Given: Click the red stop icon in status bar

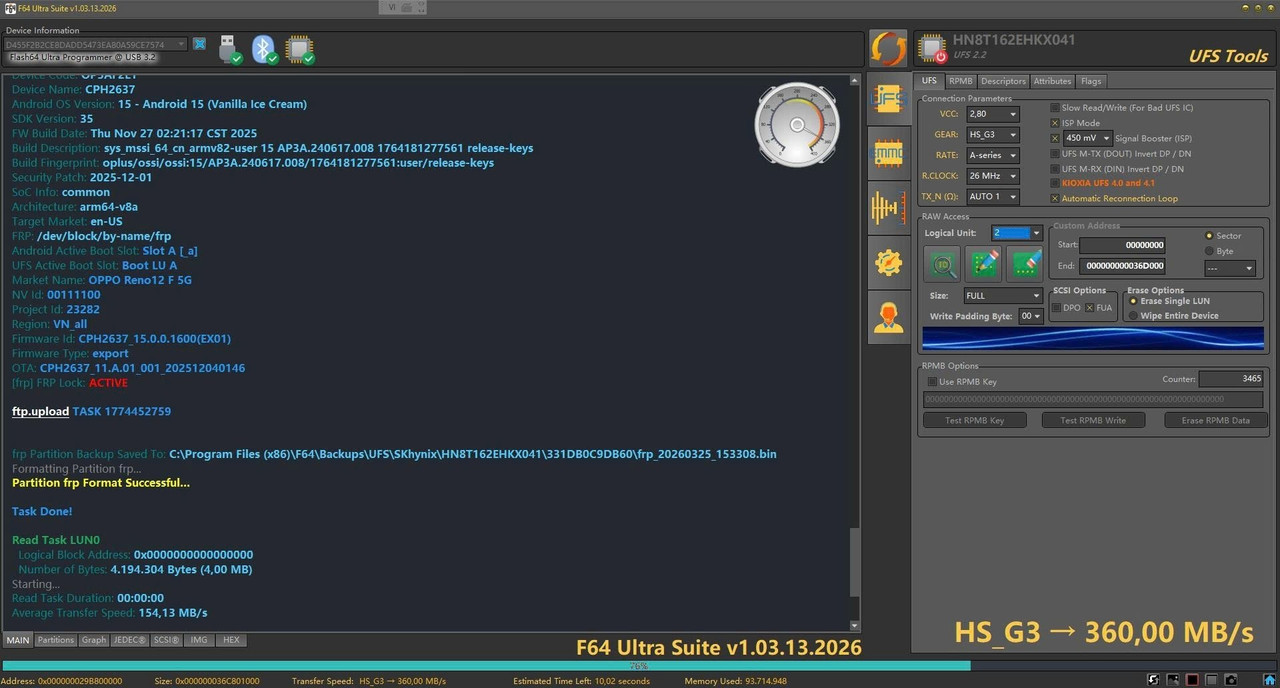Looking at the screenshot, I should coord(1192,680).
